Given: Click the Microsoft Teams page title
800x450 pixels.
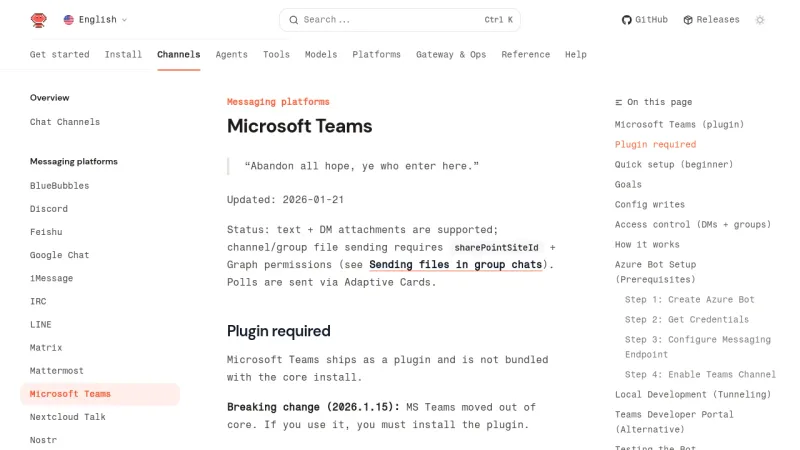Looking at the screenshot, I should [x=299, y=126].
